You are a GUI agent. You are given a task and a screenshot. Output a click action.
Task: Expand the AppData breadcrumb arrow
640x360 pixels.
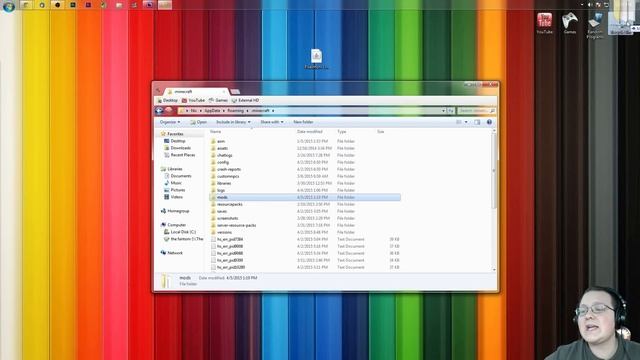[224, 111]
